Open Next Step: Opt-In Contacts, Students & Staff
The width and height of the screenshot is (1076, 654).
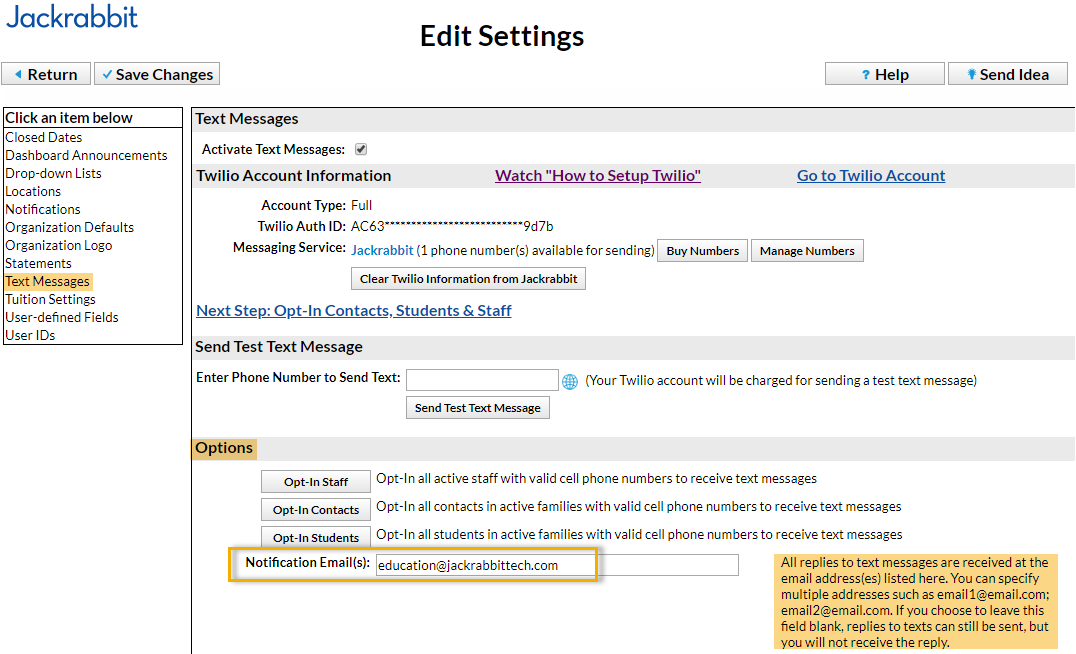point(353,311)
